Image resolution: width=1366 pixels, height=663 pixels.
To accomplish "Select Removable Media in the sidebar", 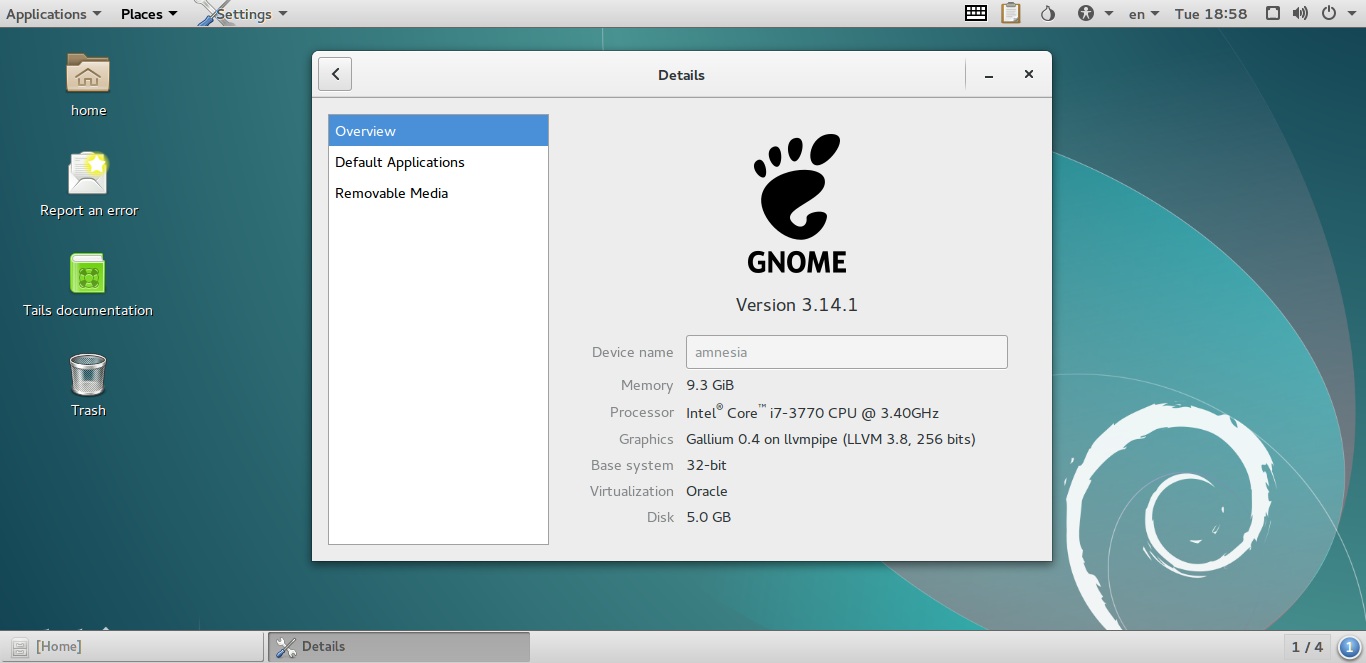I will (438, 193).
